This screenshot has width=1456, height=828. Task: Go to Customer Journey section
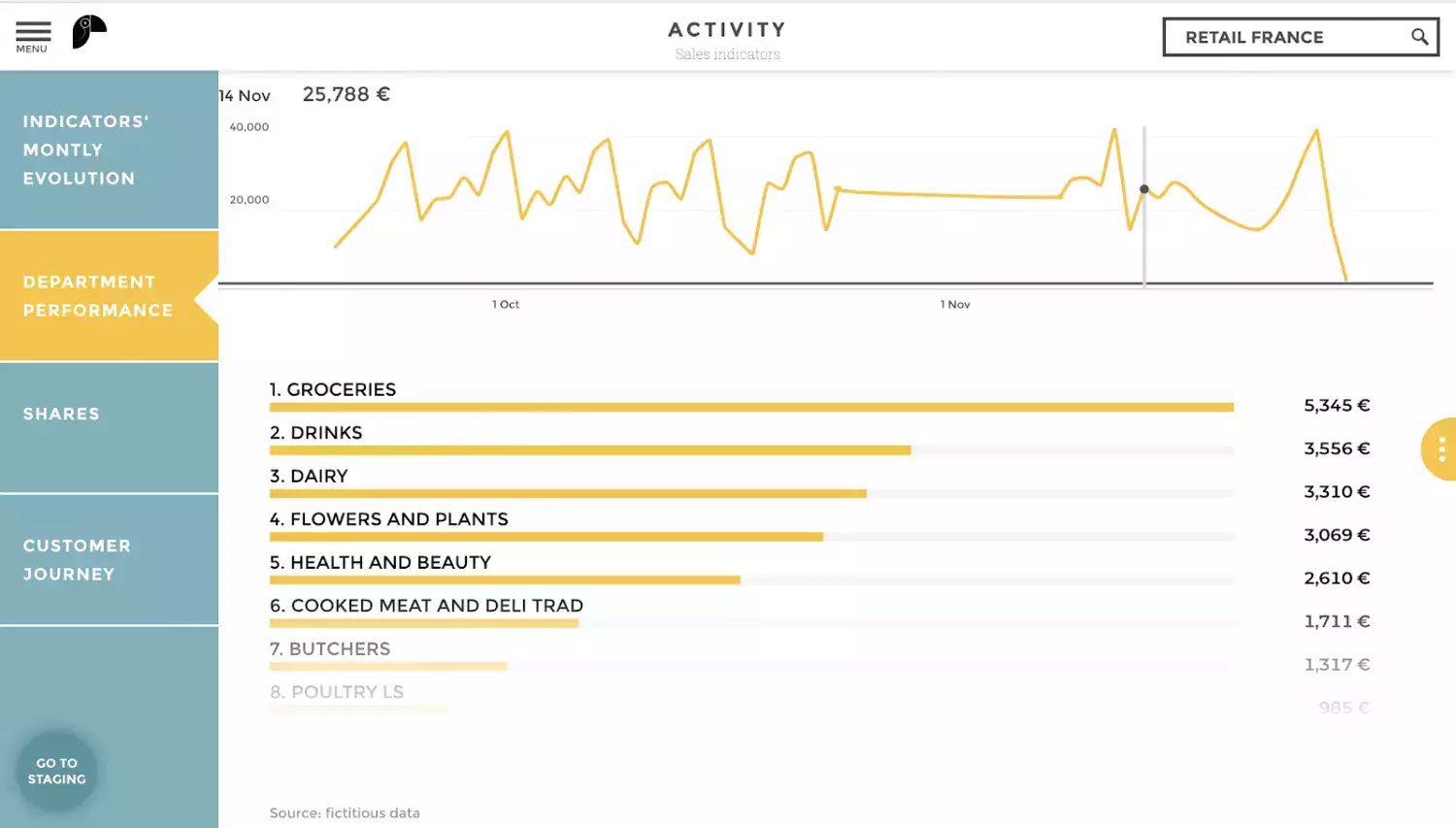(109, 560)
